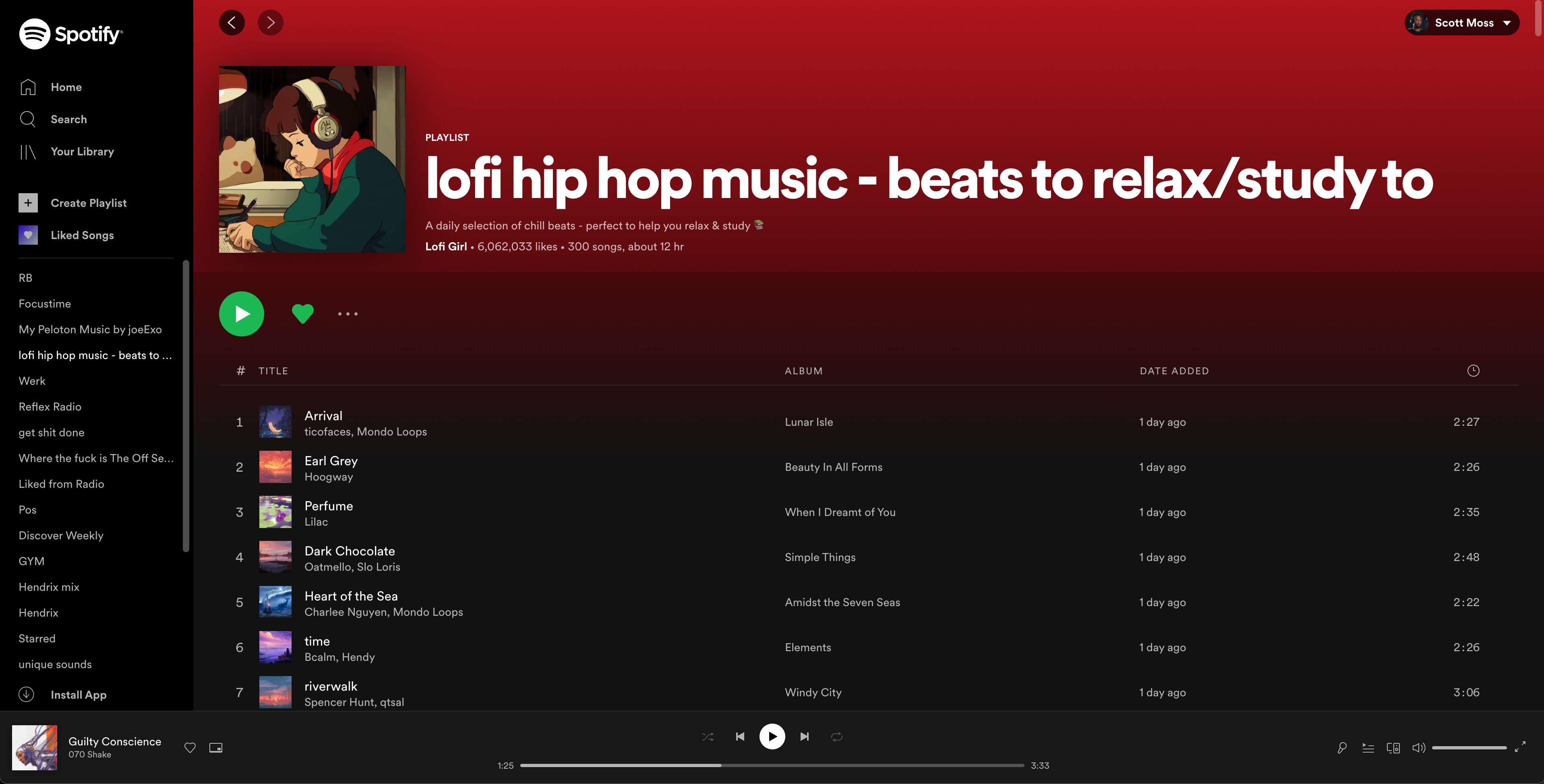The width and height of the screenshot is (1544, 784).
Task: Open the play queue
Action: pos(1368,747)
